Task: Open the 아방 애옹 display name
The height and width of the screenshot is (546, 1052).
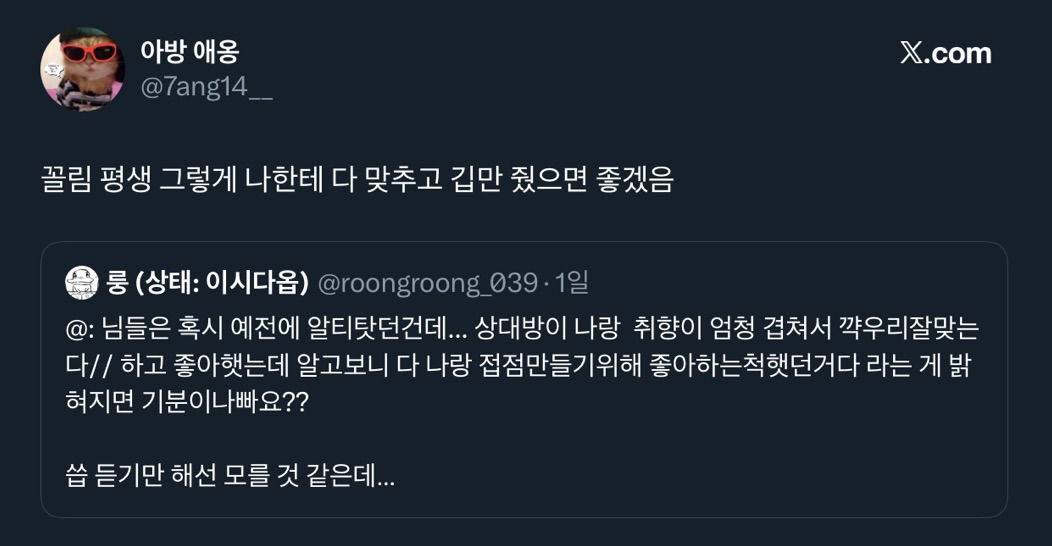Action: tap(189, 52)
